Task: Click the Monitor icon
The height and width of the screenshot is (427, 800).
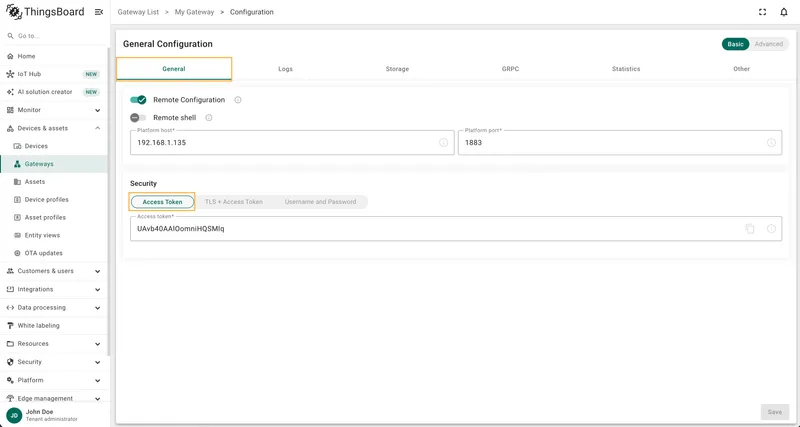Action: pyautogui.click(x=10, y=110)
